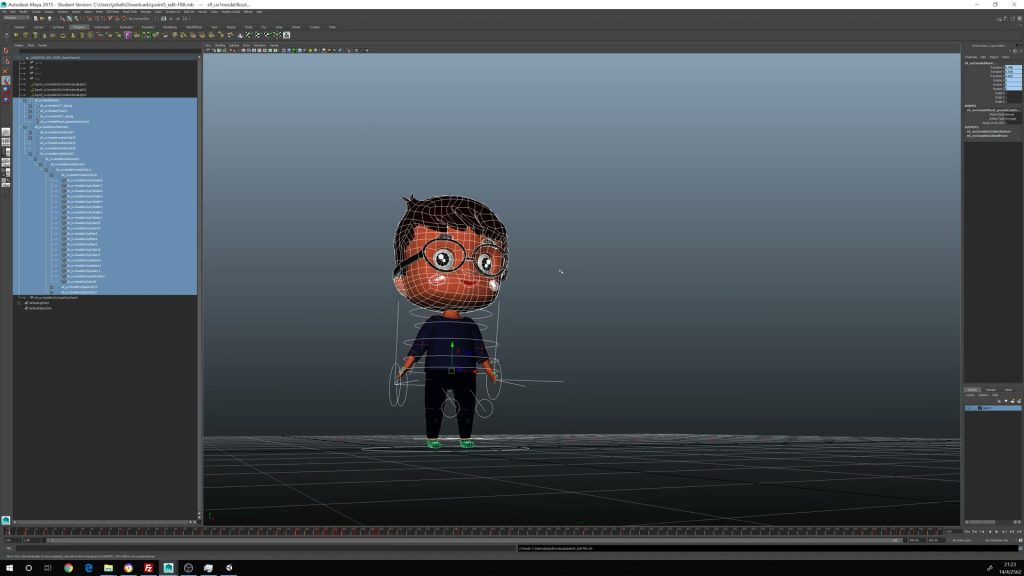1024x576 pixels.
Task: Toggle the Tool Settings display icon at top right
Action: 1013,19
